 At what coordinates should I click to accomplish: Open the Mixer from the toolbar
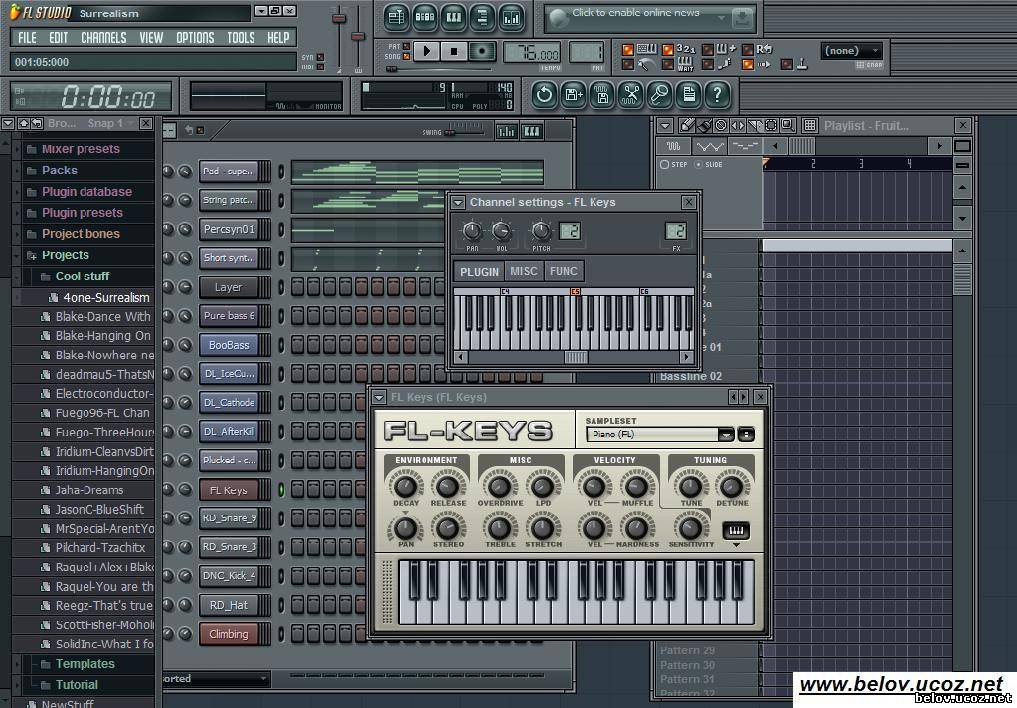[x=511, y=18]
